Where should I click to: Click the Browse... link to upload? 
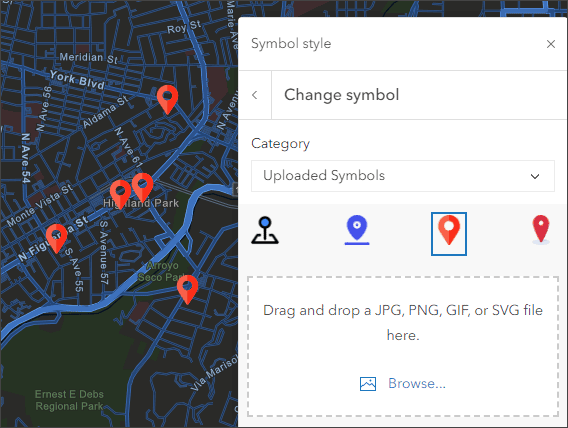click(417, 383)
